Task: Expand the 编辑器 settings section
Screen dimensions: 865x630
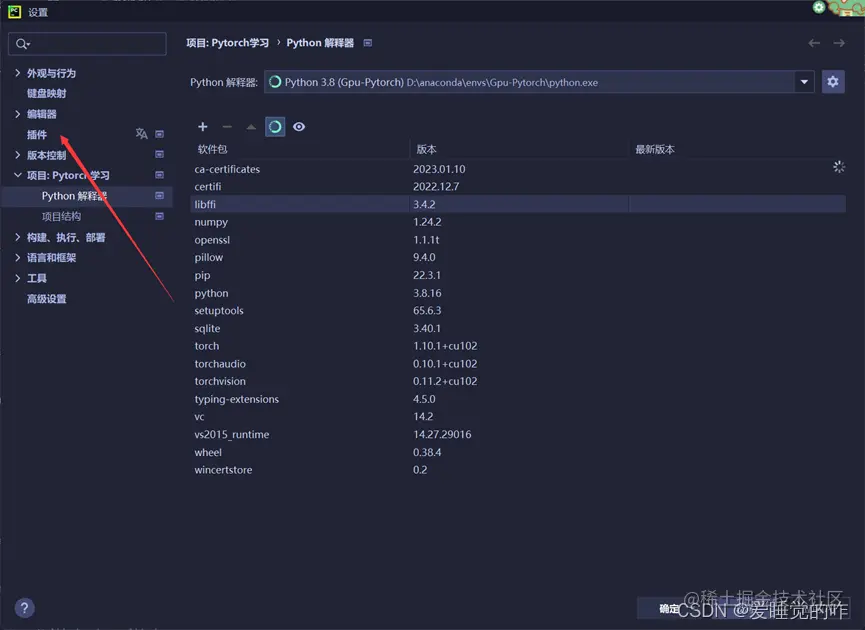Action: coord(18,114)
